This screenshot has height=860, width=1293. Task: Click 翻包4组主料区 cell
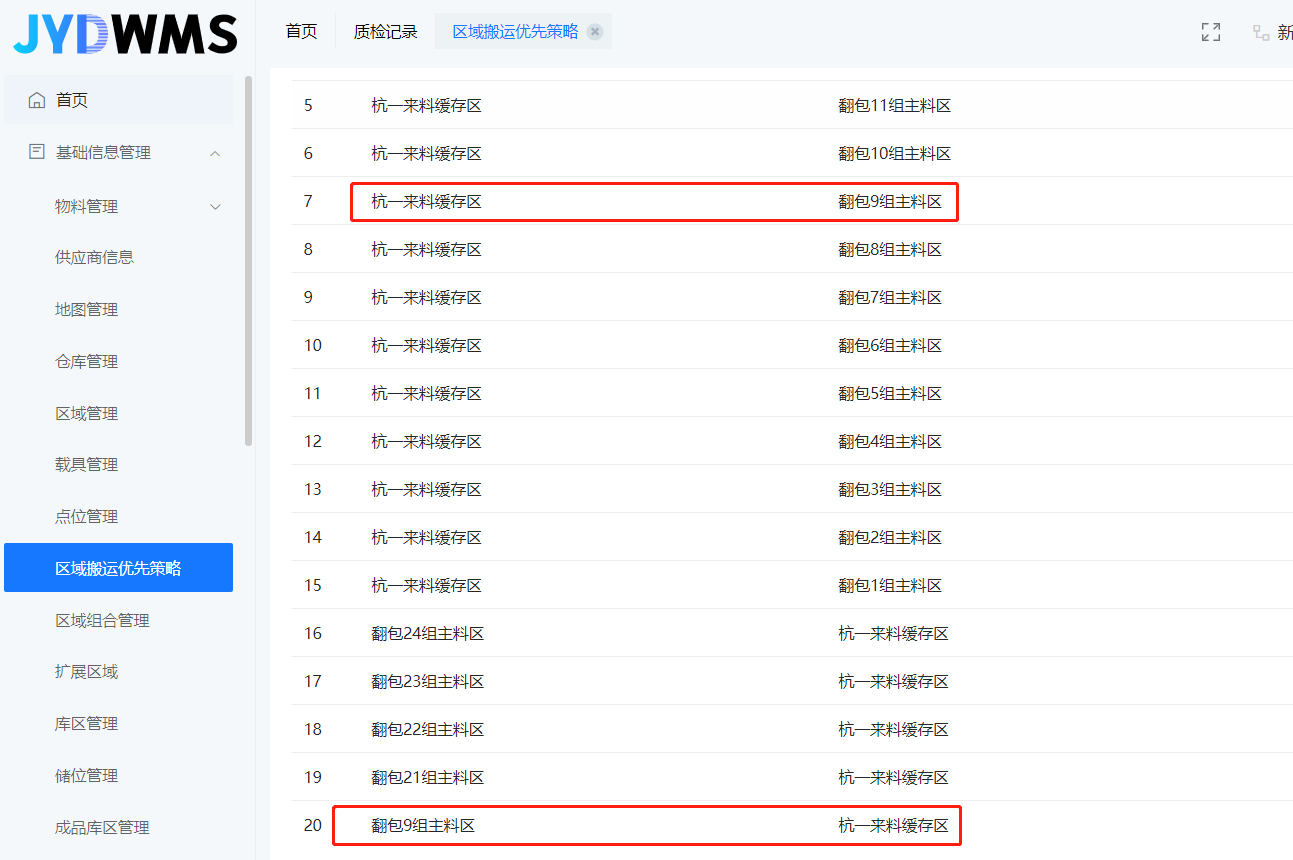tap(890, 441)
